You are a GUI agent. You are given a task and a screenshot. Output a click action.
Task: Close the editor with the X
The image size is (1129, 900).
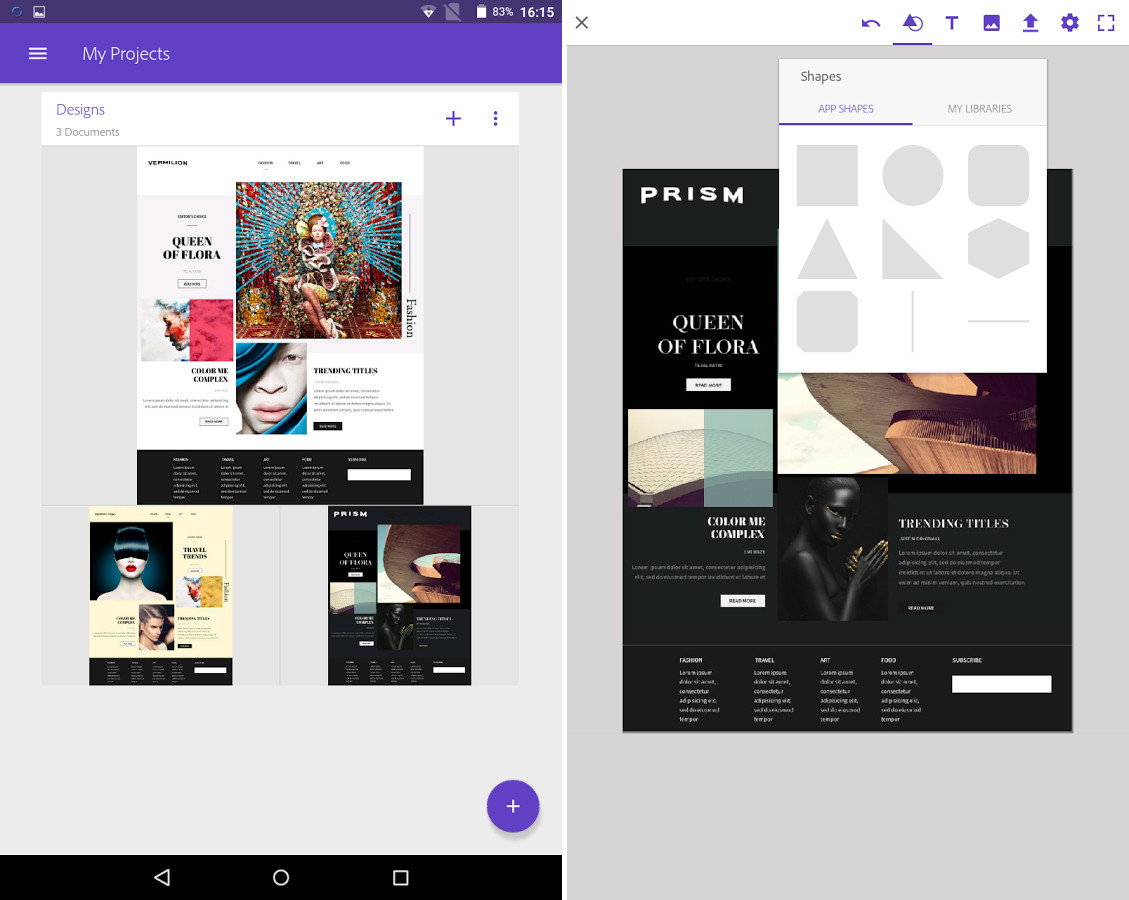point(581,22)
